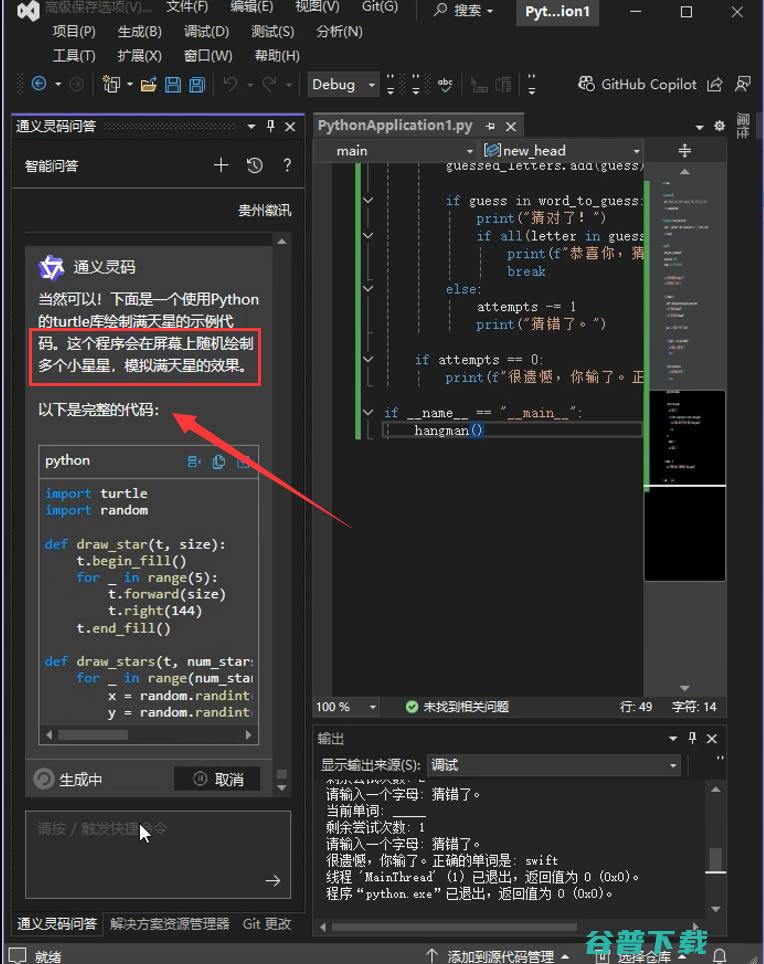
Task: Close the 通义灵码问答 panel
Action: [x=290, y=127]
